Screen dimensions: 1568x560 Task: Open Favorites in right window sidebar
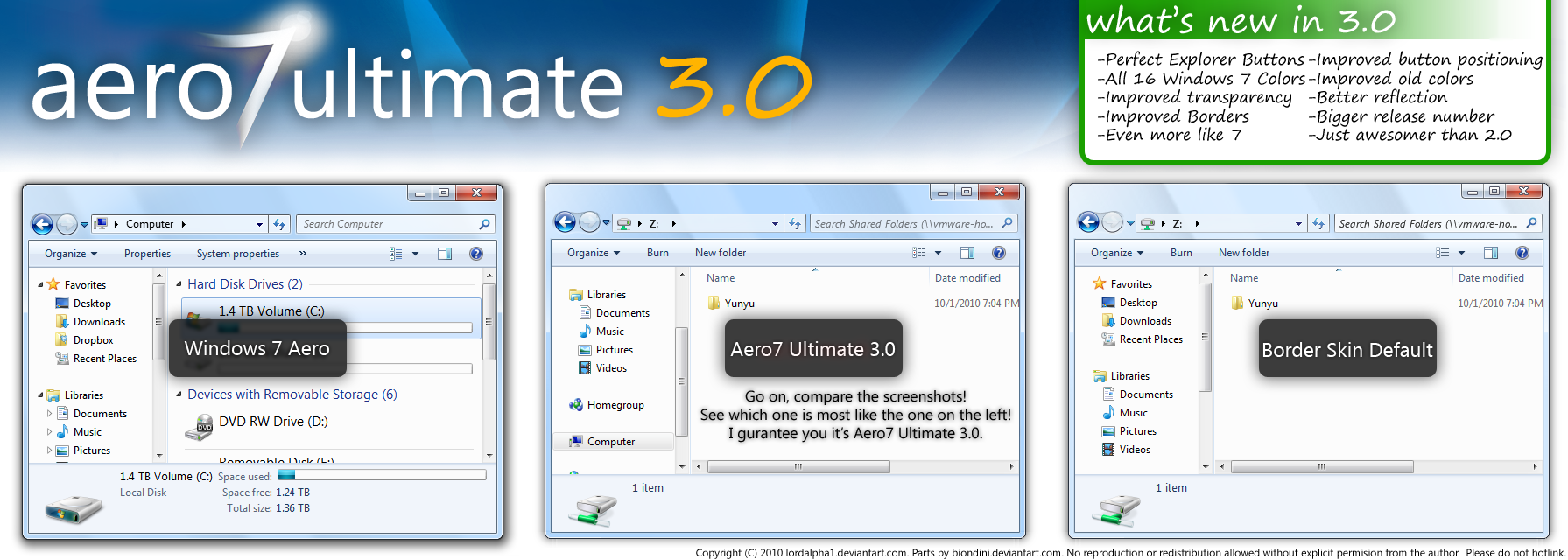click(x=1122, y=284)
